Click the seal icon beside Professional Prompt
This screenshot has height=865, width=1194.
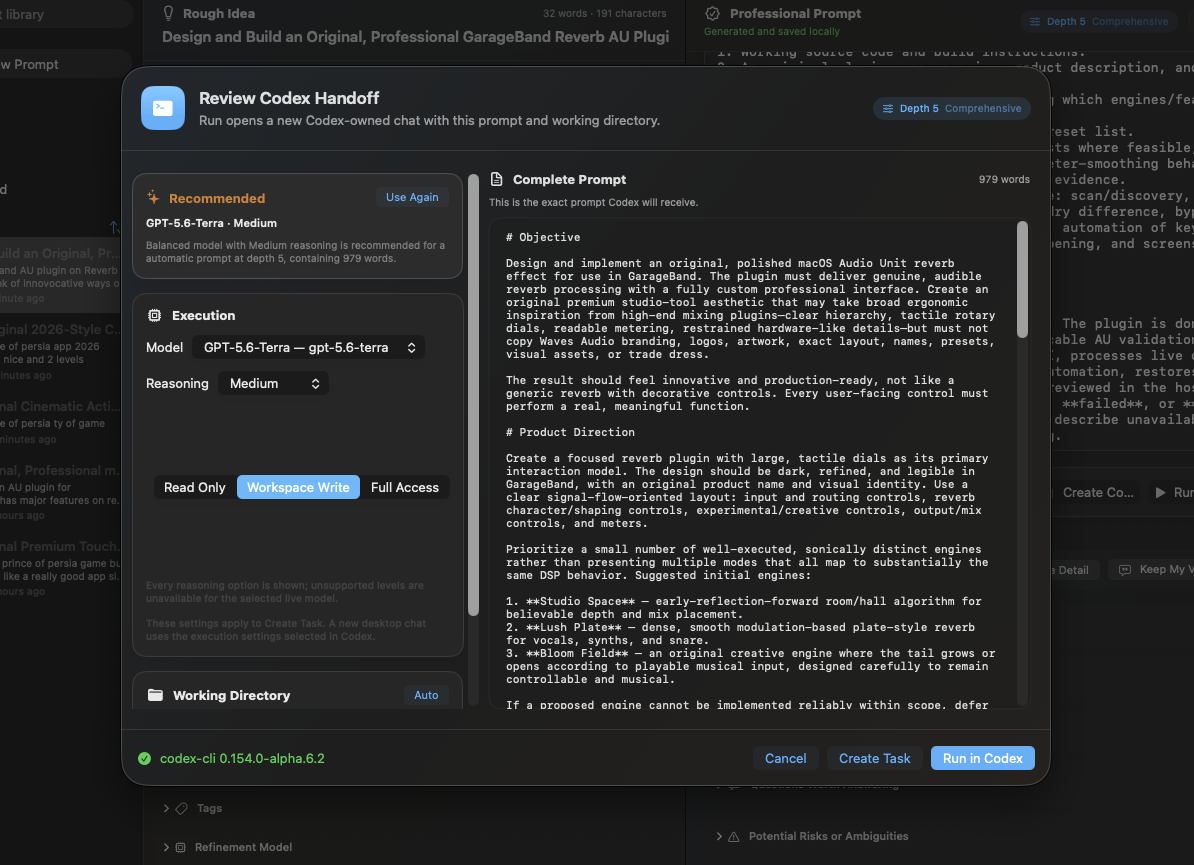(x=712, y=13)
